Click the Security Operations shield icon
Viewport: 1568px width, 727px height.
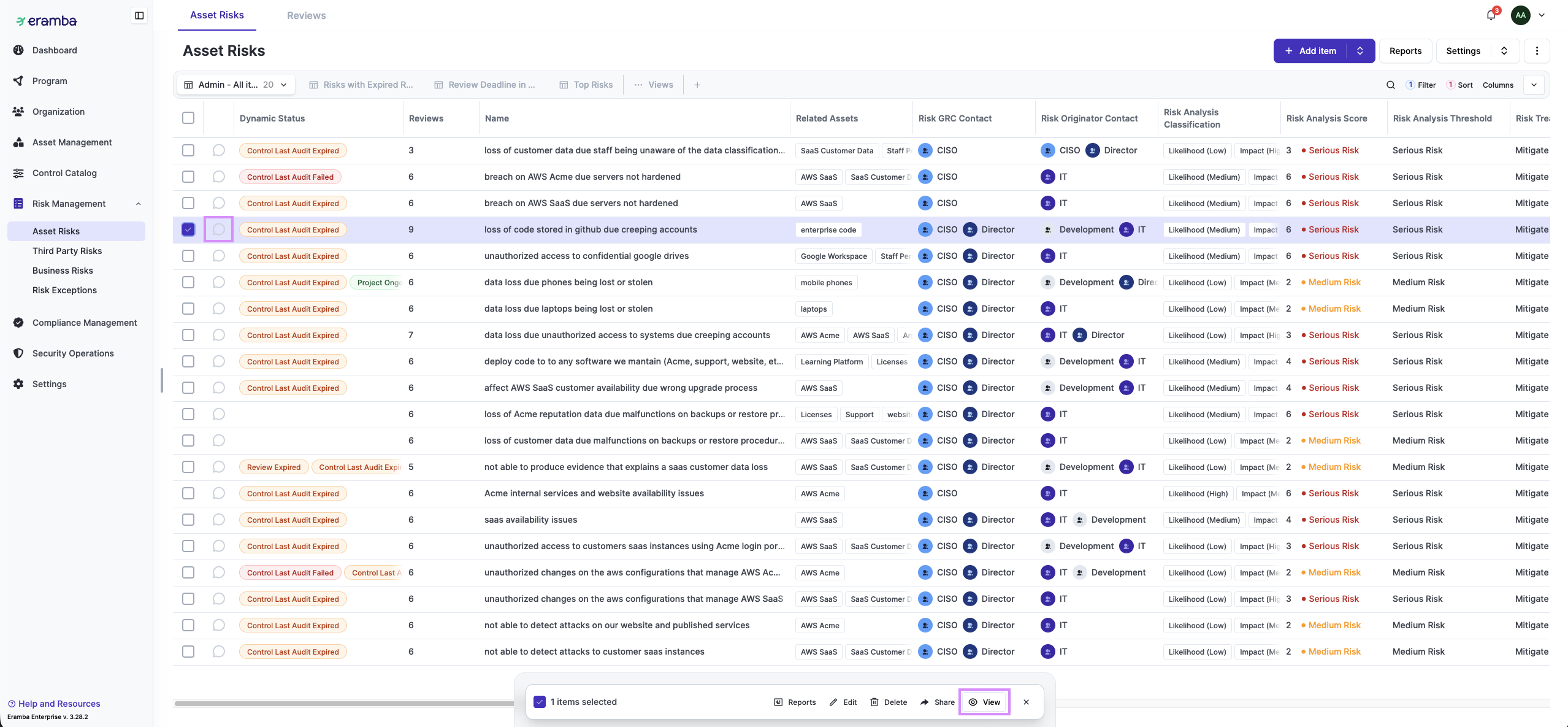pyautogui.click(x=18, y=353)
